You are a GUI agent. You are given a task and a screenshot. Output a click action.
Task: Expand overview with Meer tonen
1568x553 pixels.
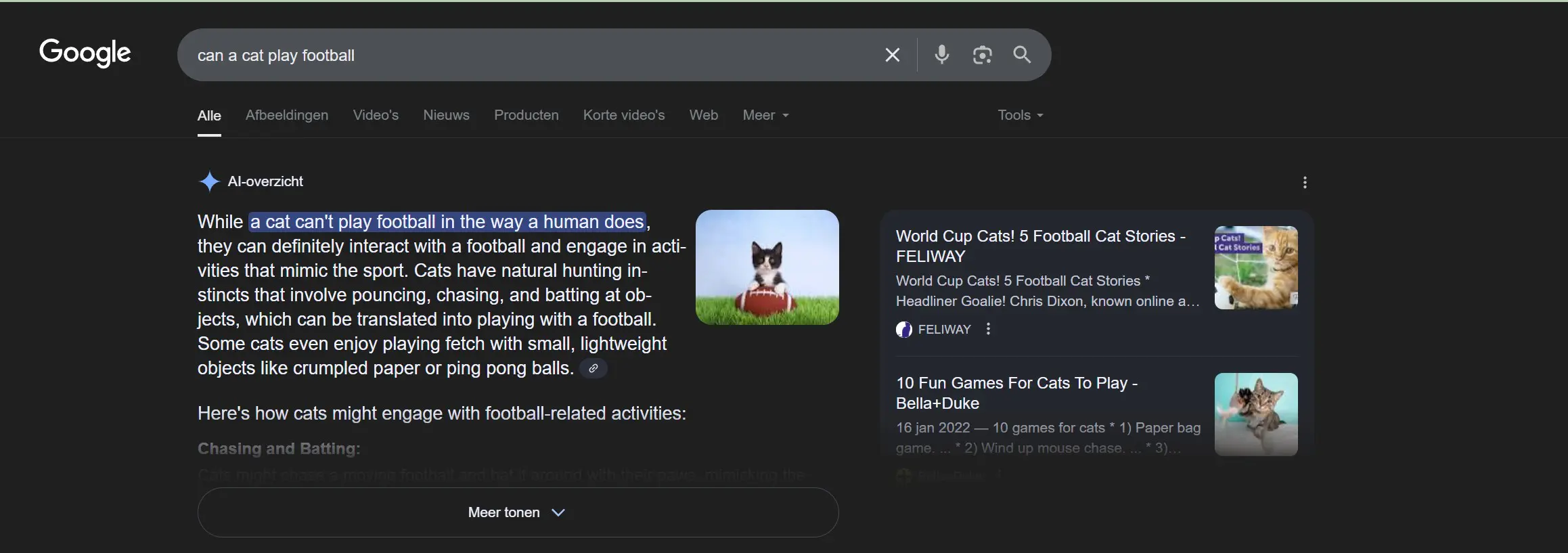click(518, 512)
